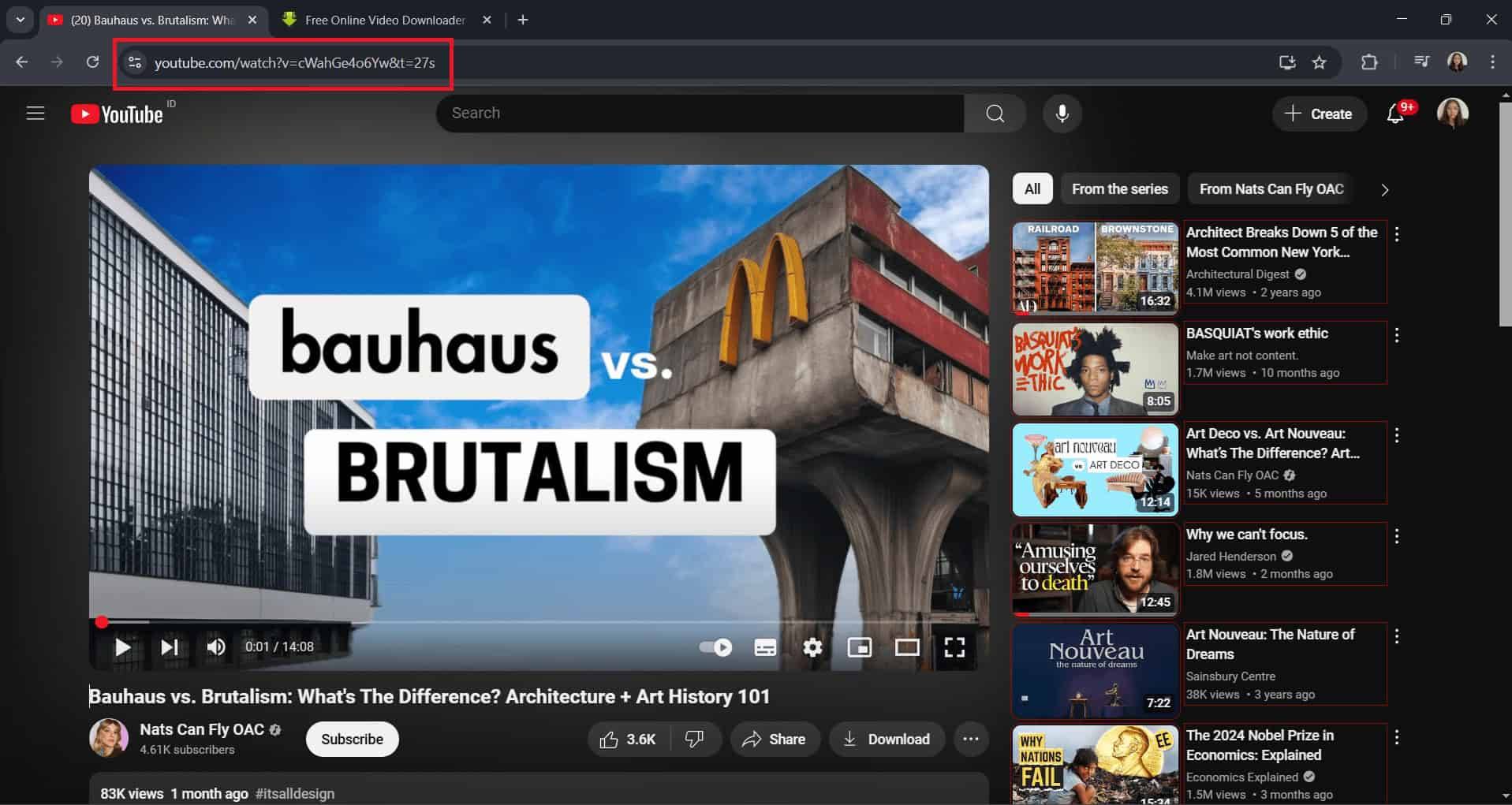Image resolution: width=1512 pixels, height=805 pixels.
Task: Open options for 2024 Nobel Prize video
Action: pos(1397,737)
